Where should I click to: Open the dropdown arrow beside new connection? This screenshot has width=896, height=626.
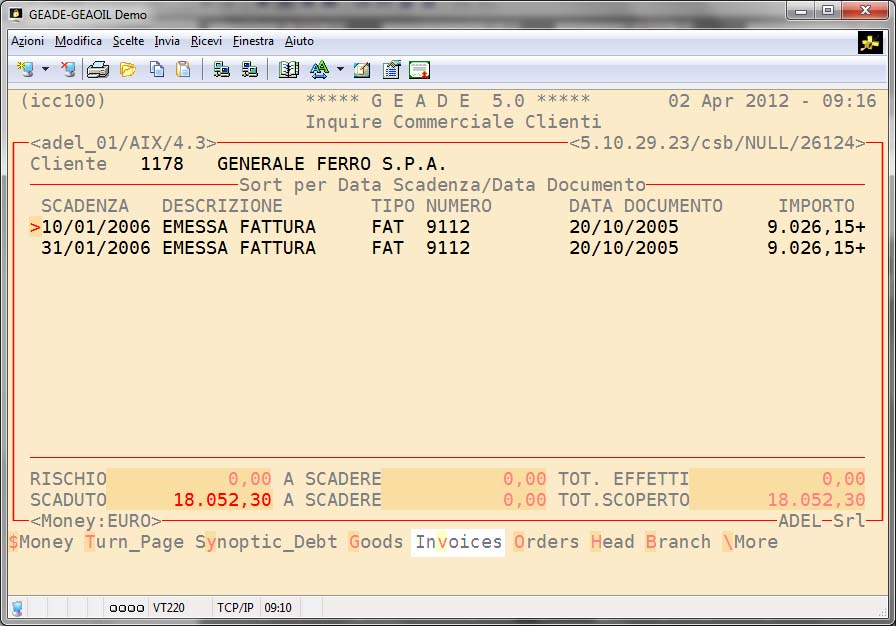(45, 70)
